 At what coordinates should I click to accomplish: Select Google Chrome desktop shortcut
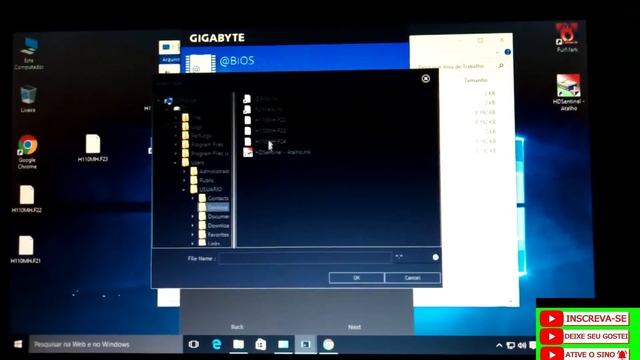pos(27,152)
